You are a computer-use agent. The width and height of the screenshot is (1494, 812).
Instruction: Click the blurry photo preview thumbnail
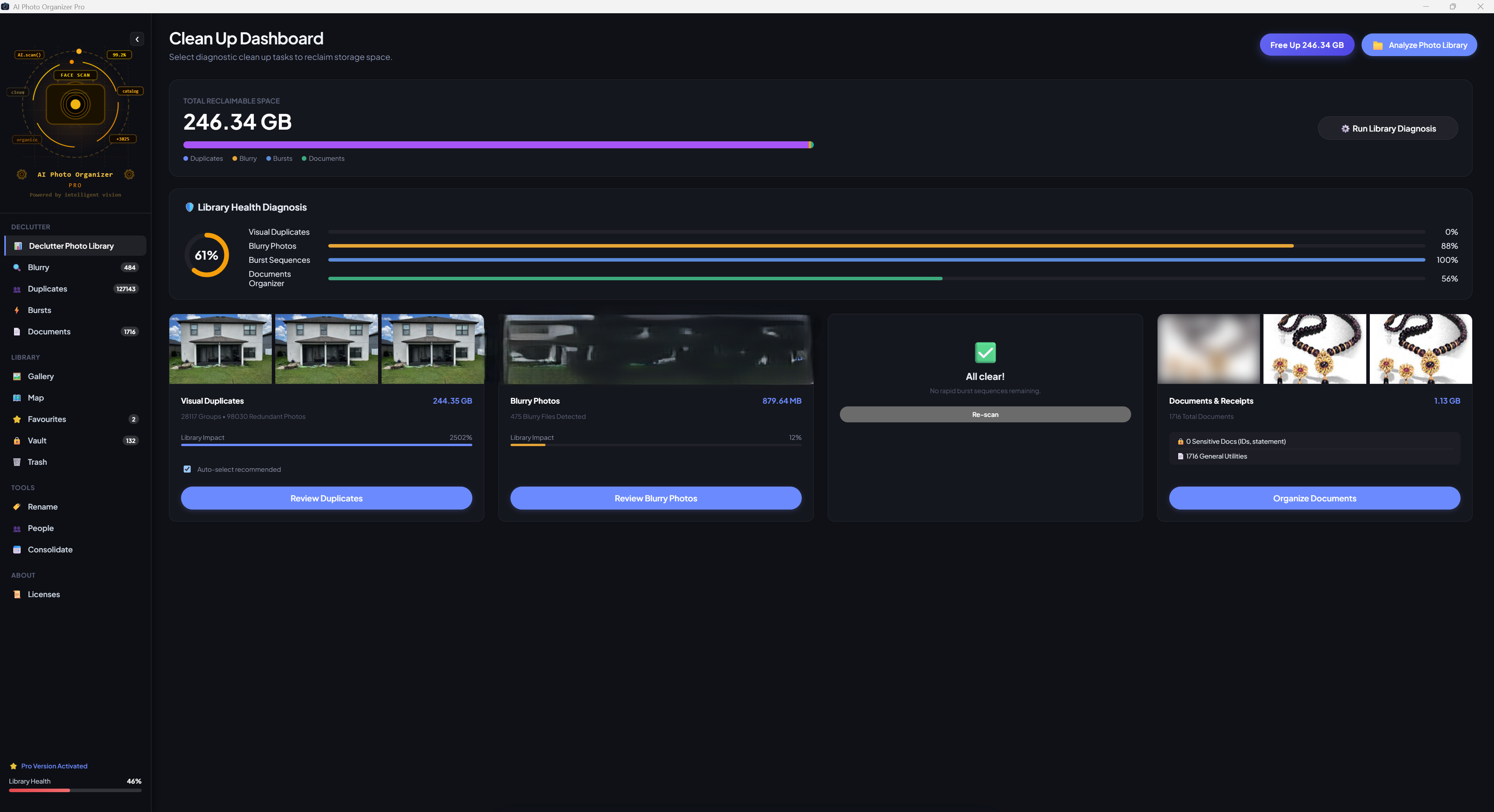point(656,348)
